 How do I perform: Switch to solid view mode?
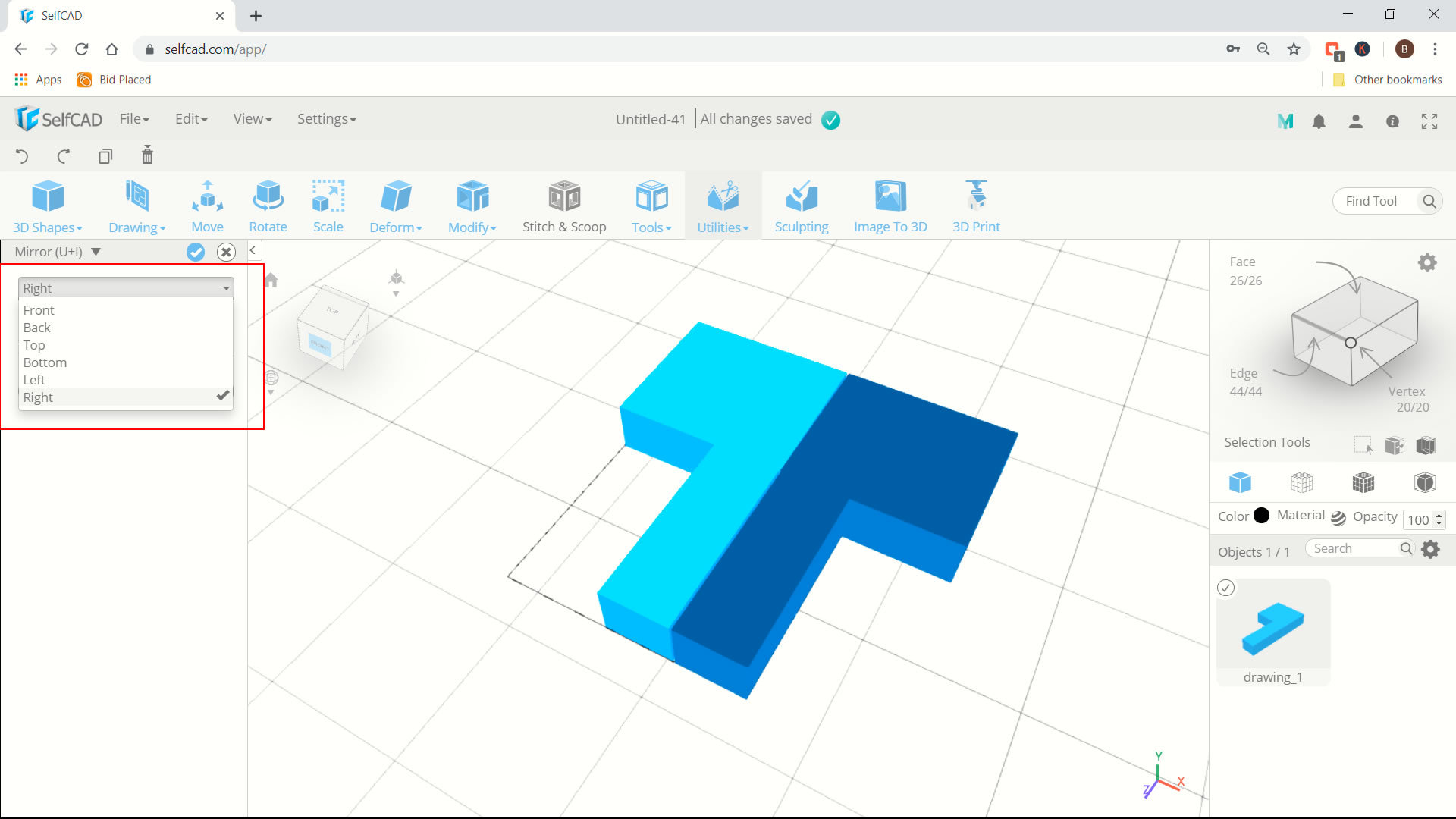(x=1240, y=482)
